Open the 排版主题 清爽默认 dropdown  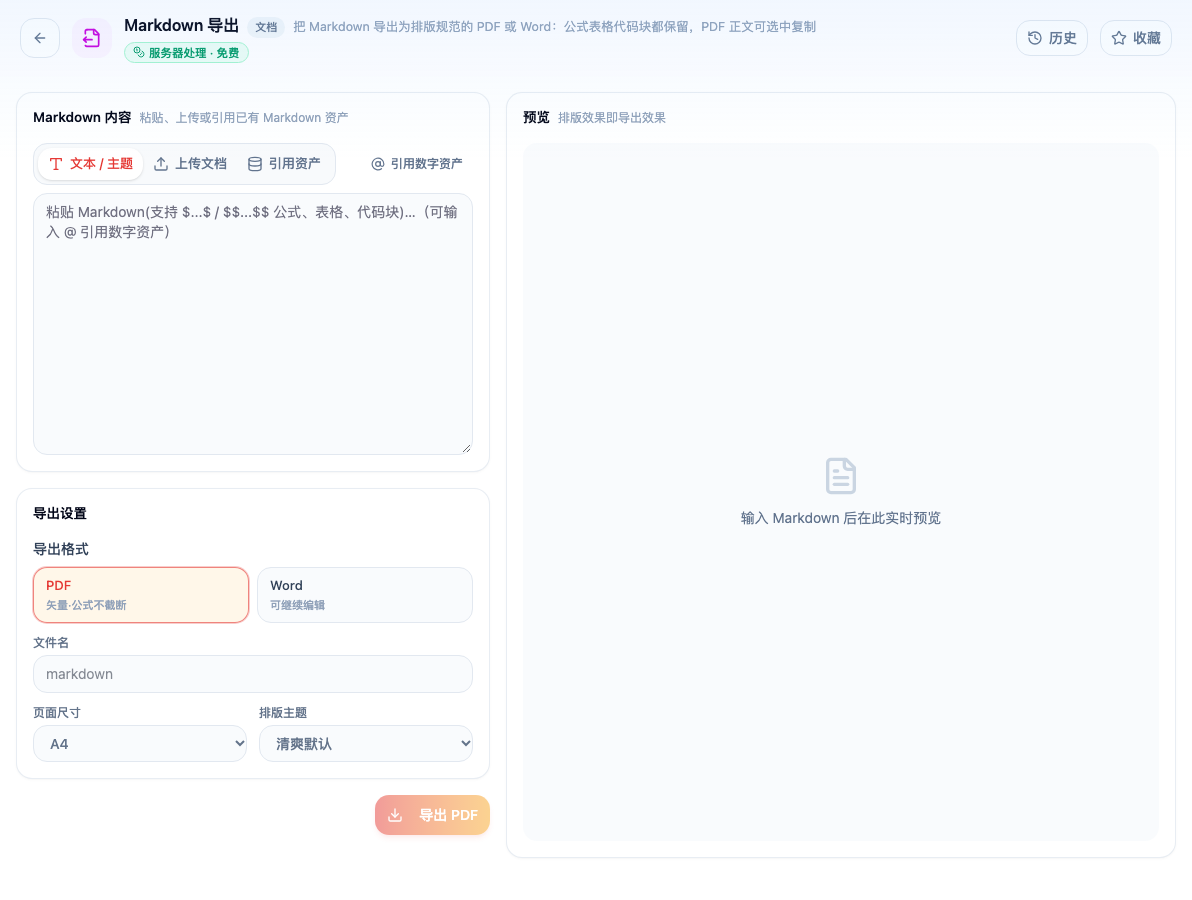(x=366, y=743)
